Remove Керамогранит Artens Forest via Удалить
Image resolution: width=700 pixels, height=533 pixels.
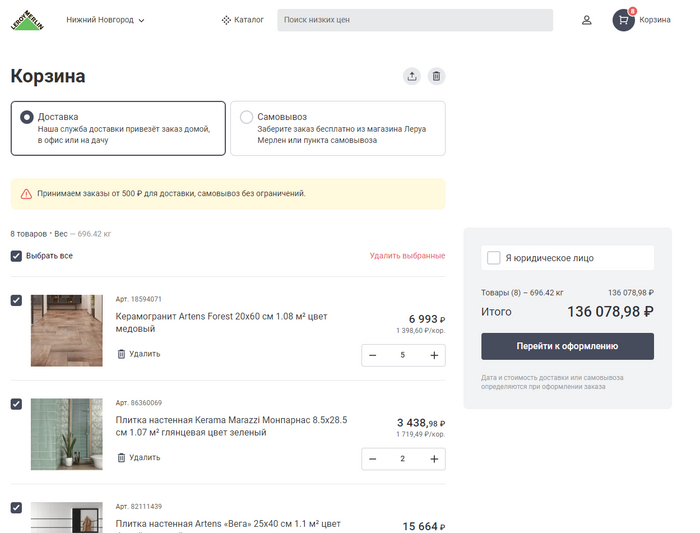(x=139, y=354)
